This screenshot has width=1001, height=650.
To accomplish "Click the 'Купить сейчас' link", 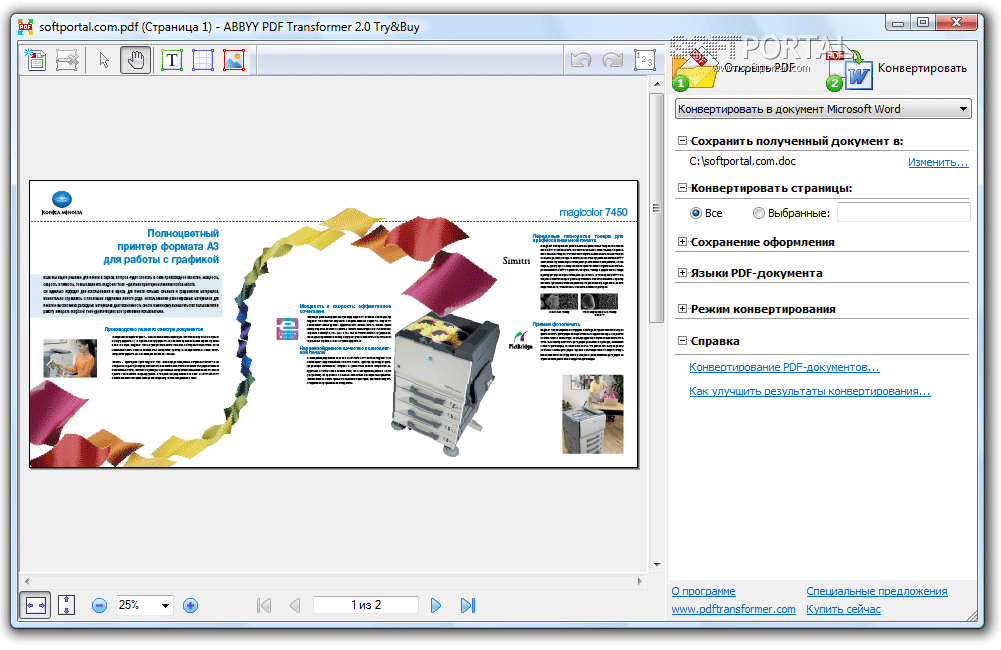I will coord(843,609).
